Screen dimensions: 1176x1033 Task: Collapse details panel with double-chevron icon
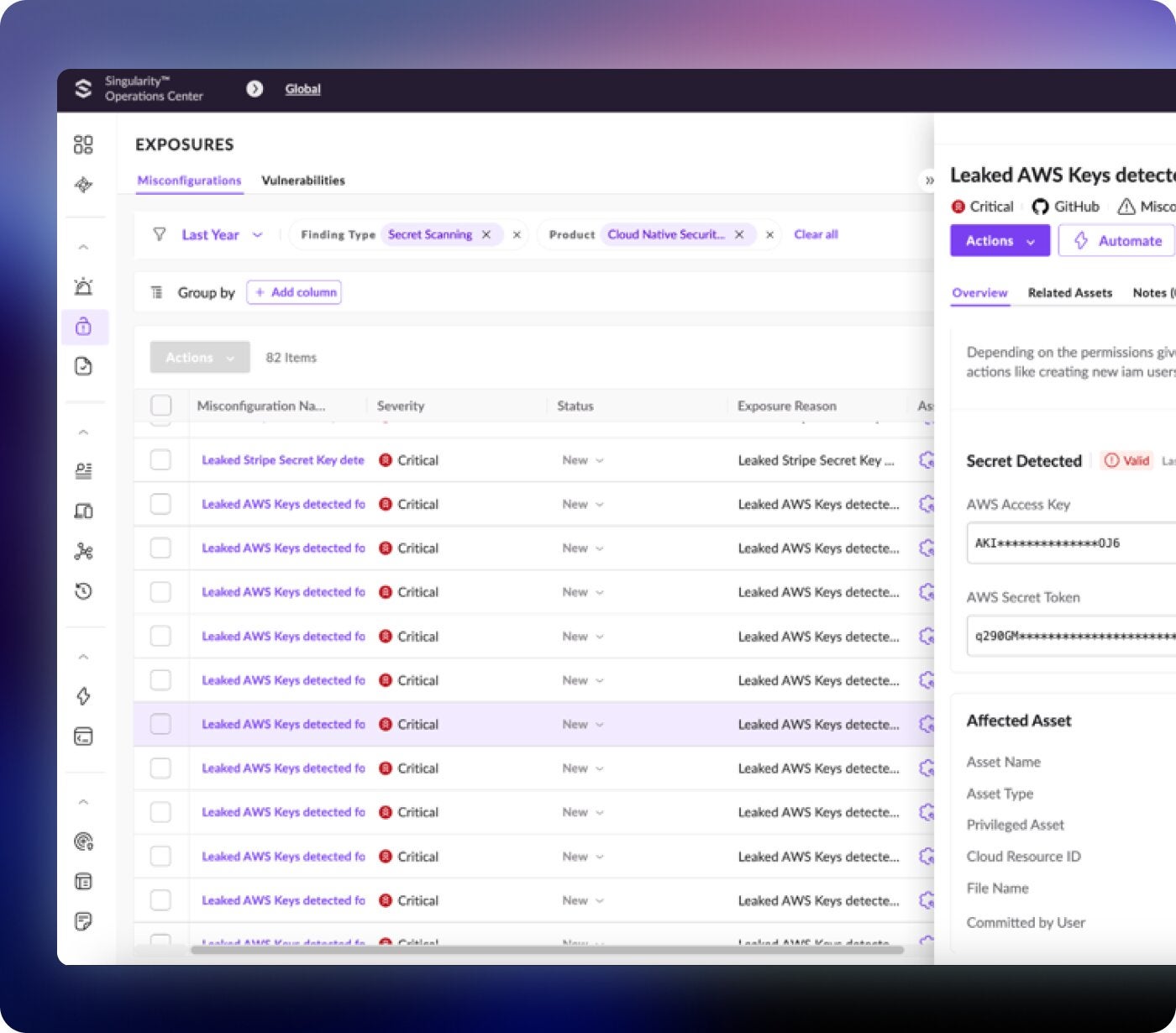tap(929, 181)
